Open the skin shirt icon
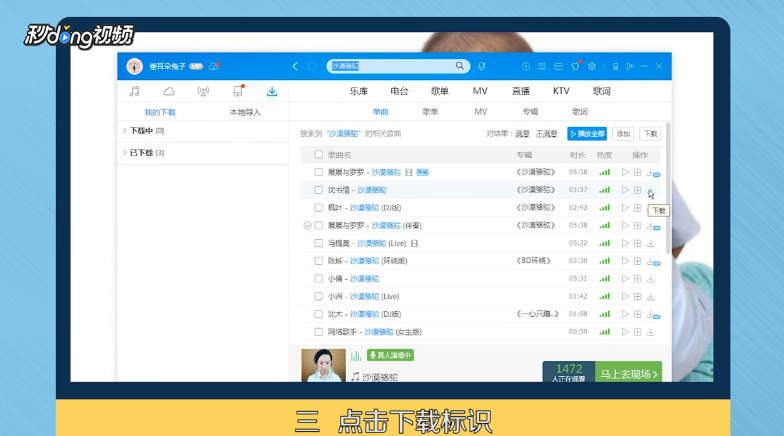The image size is (784, 436). [x=575, y=66]
